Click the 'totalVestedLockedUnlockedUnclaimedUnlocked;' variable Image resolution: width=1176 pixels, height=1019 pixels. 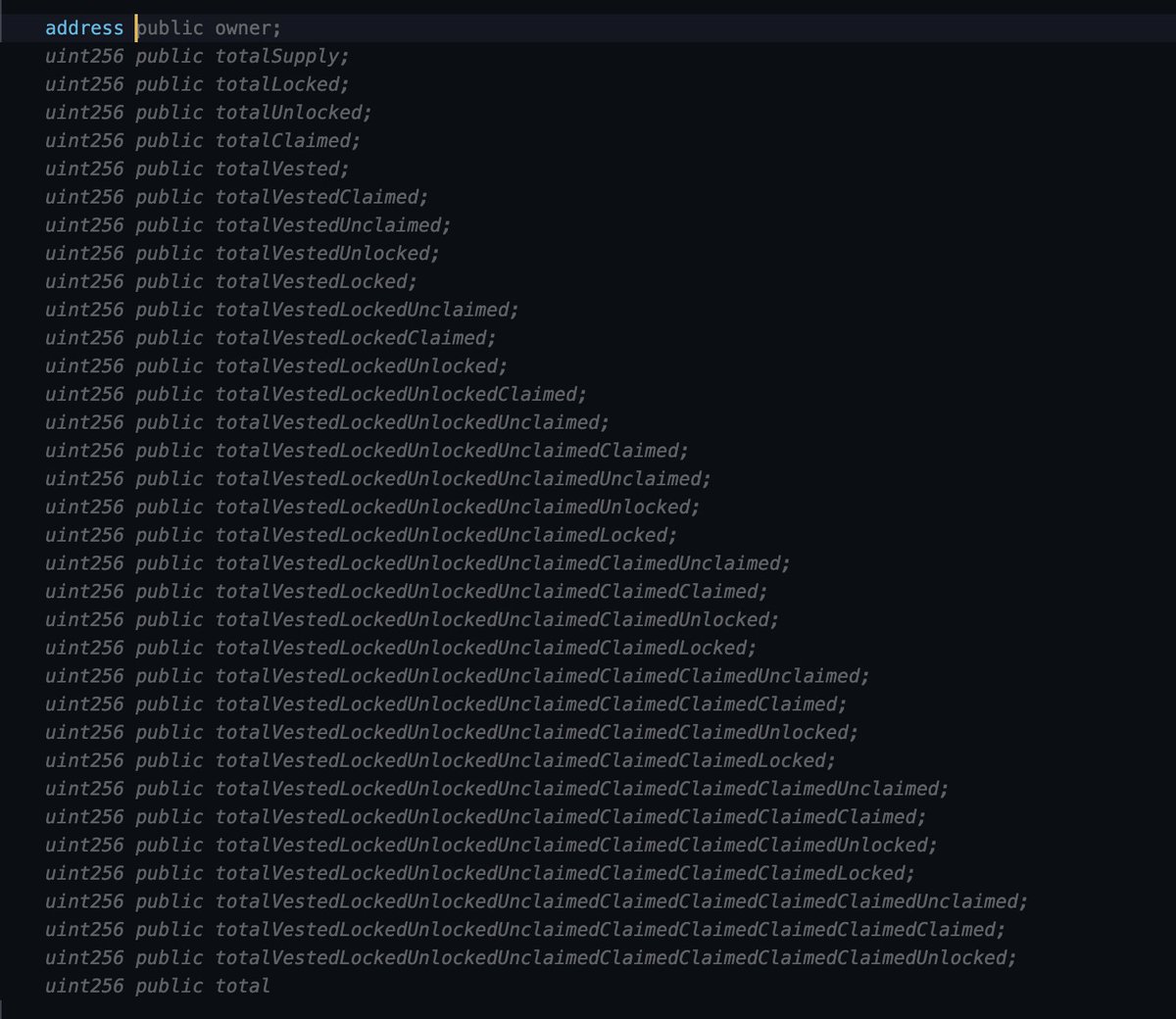tap(459, 507)
